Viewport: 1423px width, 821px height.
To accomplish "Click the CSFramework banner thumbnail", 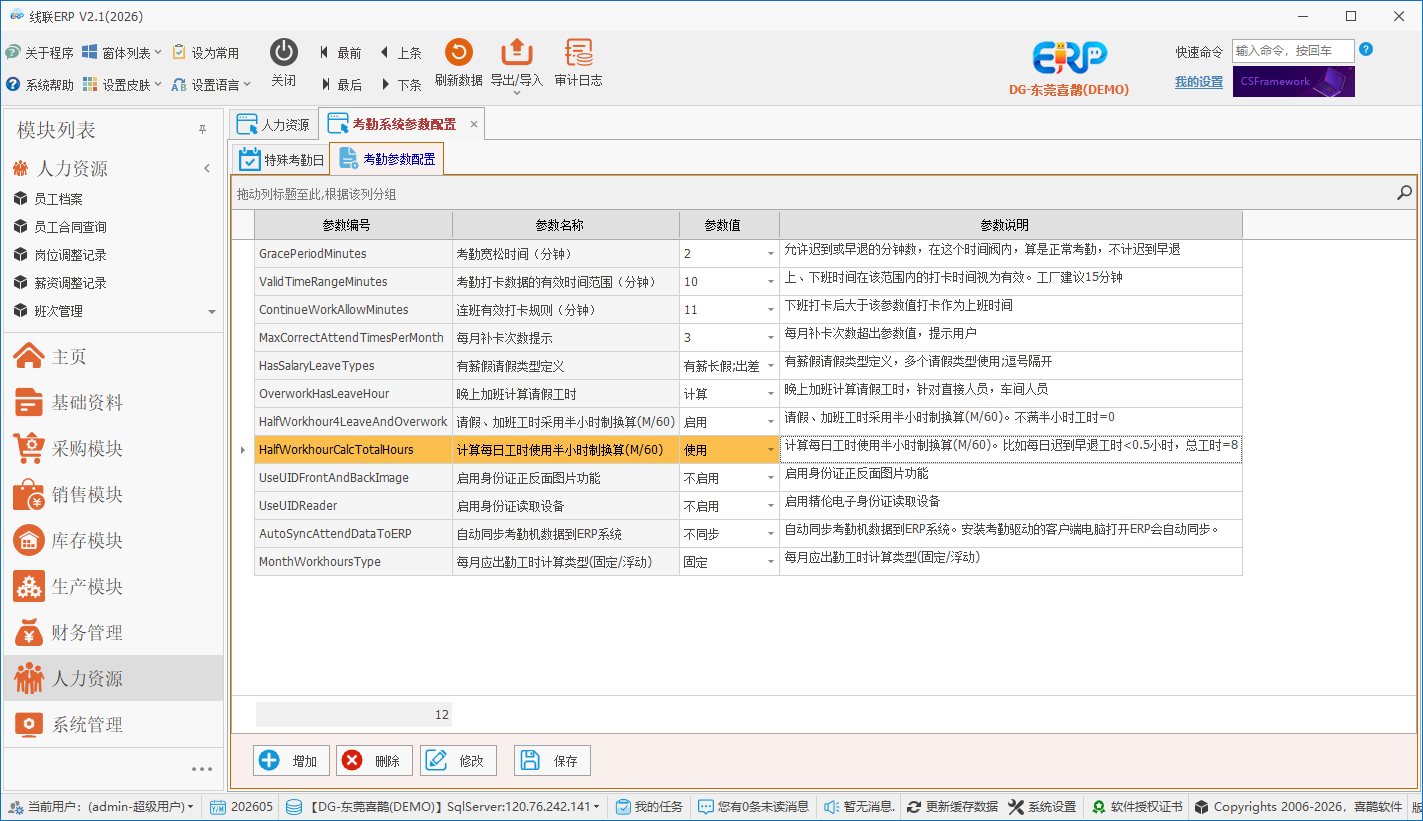I will click(x=1294, y=82).
